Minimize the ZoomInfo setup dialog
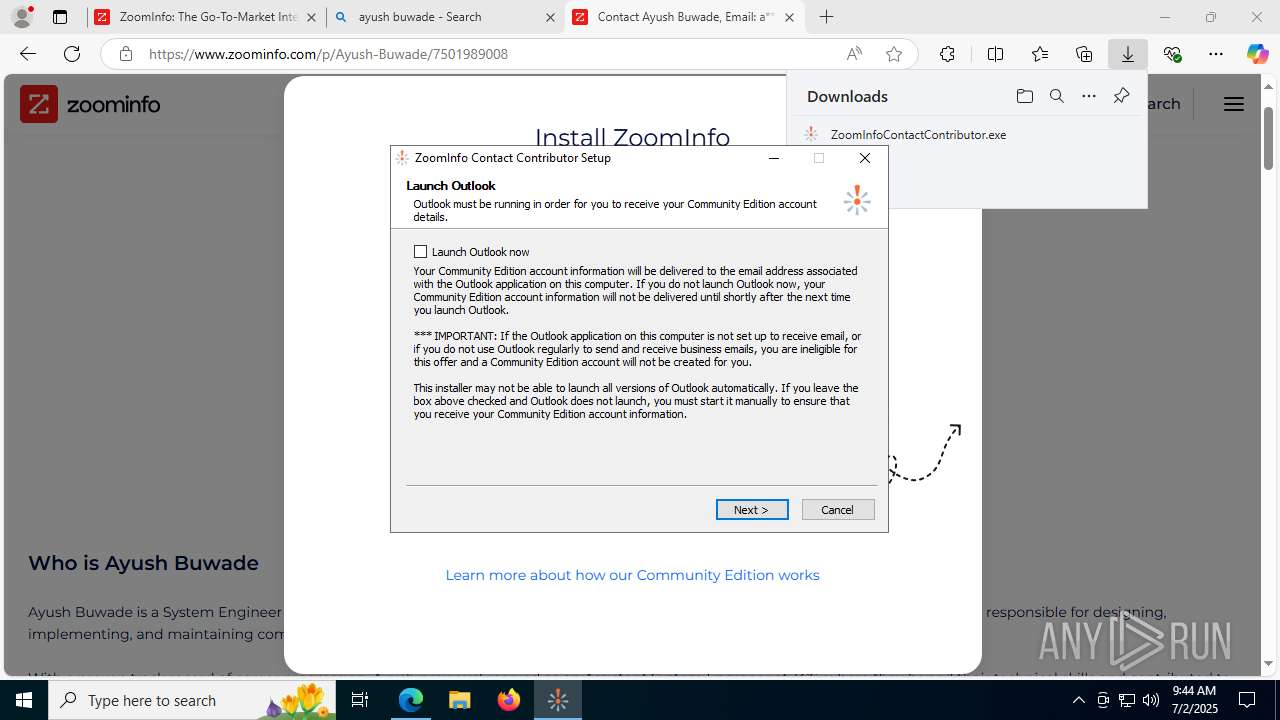 tap(773, 158)
